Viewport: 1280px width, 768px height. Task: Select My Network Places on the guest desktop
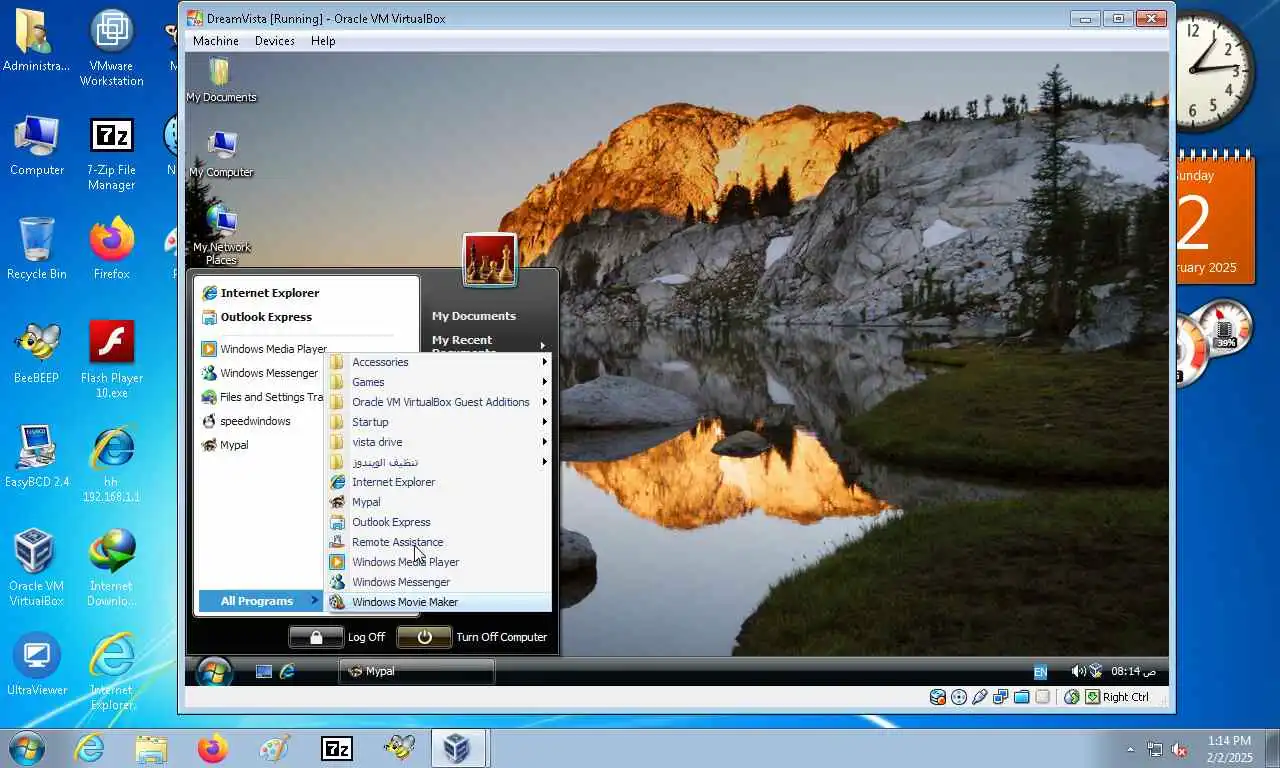click(x=221, y=236)
